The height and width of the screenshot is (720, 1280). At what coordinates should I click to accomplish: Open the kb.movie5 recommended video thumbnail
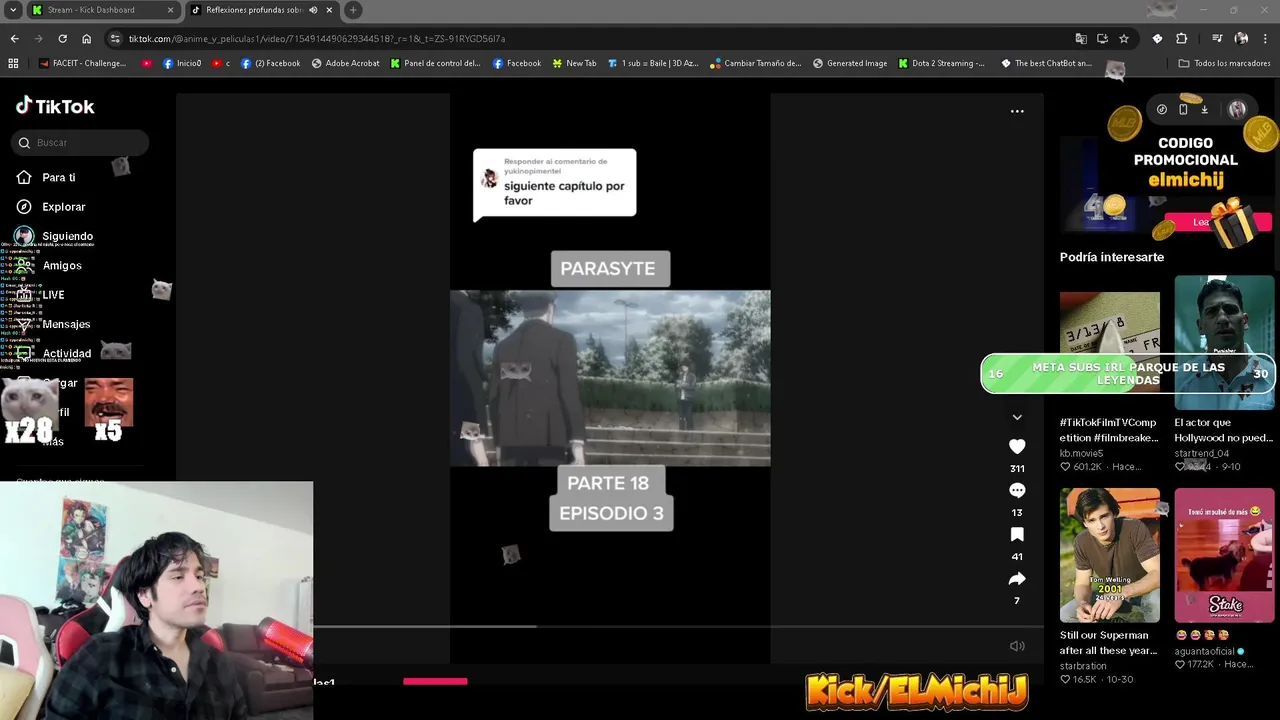click(x=1109, y=343)
